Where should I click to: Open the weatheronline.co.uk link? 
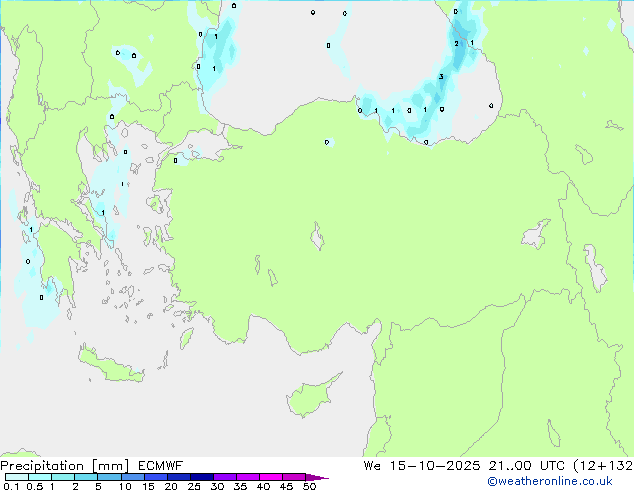coord(549,481)
